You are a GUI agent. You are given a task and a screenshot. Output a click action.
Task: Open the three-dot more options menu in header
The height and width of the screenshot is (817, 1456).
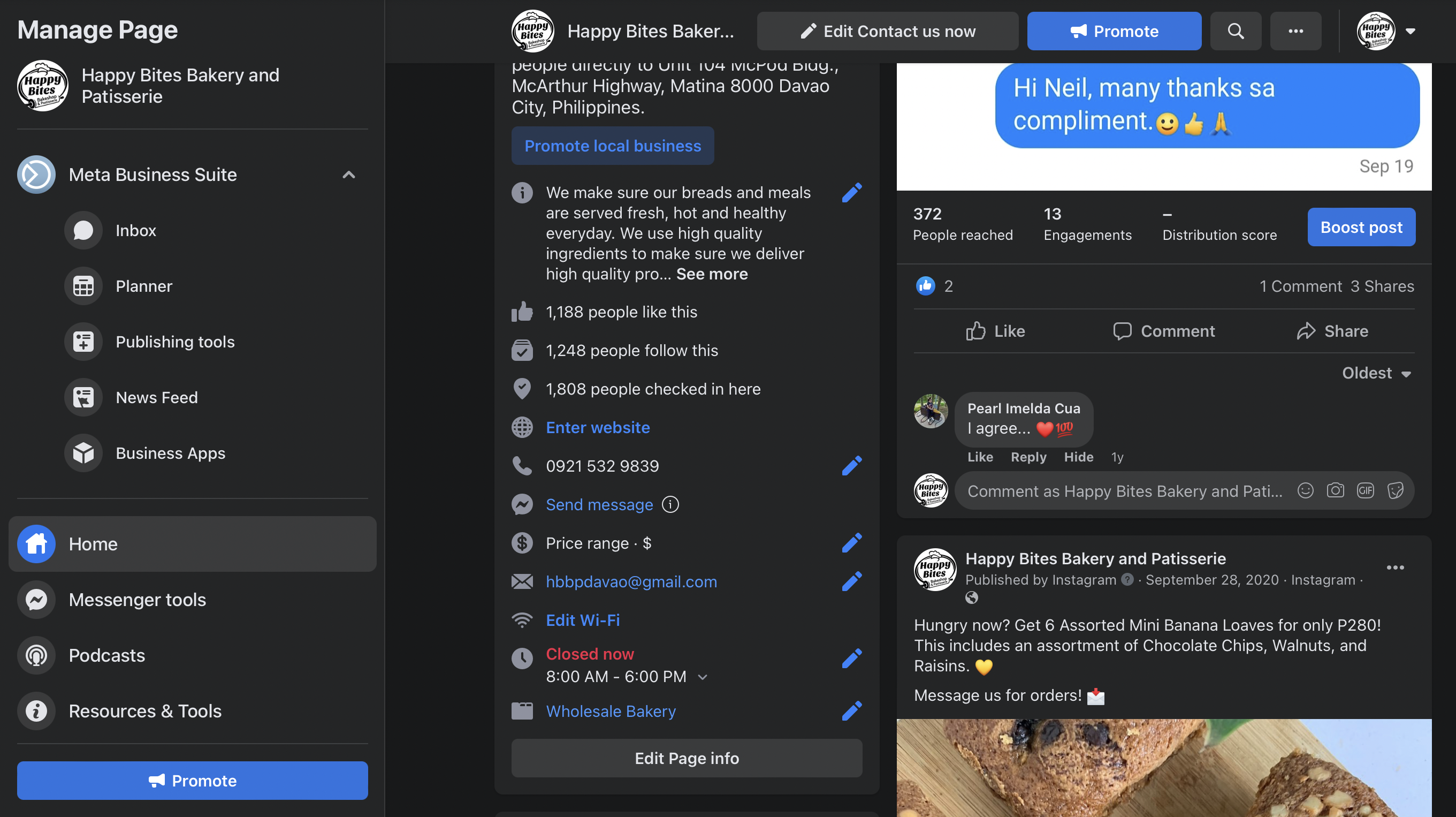(x=1295, y=31)
